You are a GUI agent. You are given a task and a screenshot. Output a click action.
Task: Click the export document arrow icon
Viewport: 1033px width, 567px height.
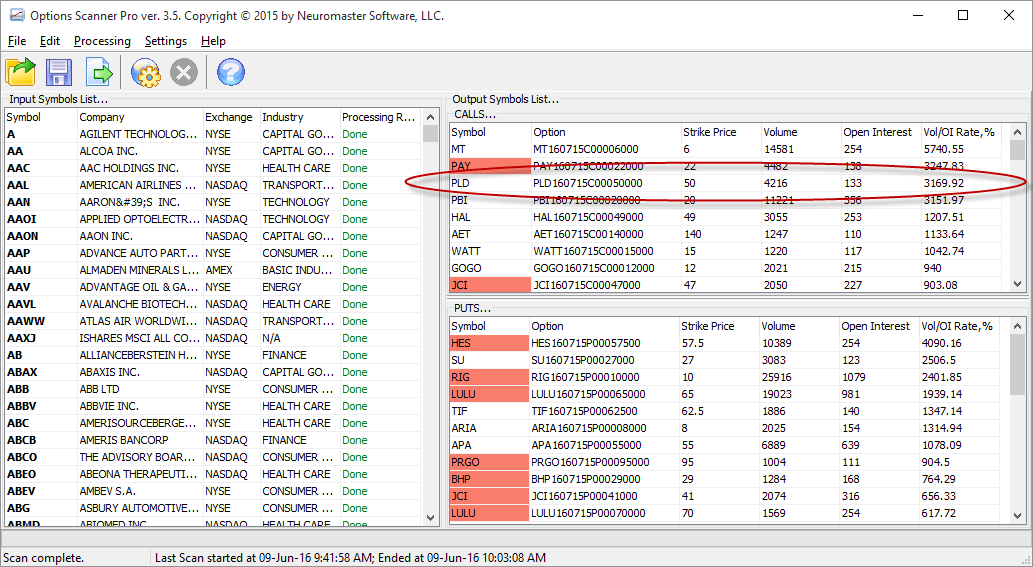(x=99, y=72)
